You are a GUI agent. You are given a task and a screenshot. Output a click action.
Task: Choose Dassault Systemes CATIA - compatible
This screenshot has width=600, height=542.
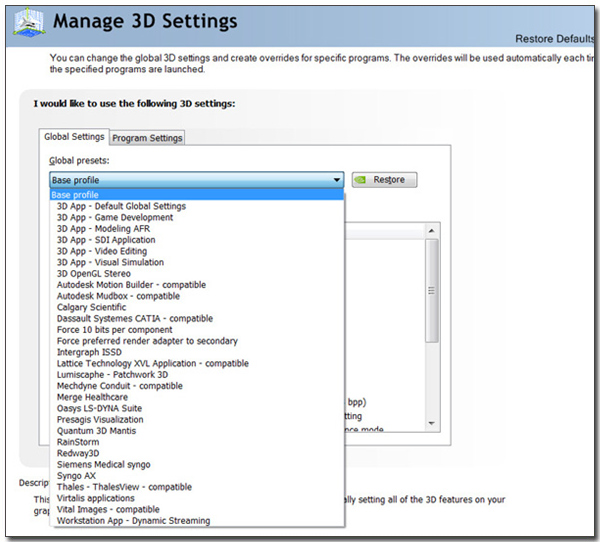[197, 318]
